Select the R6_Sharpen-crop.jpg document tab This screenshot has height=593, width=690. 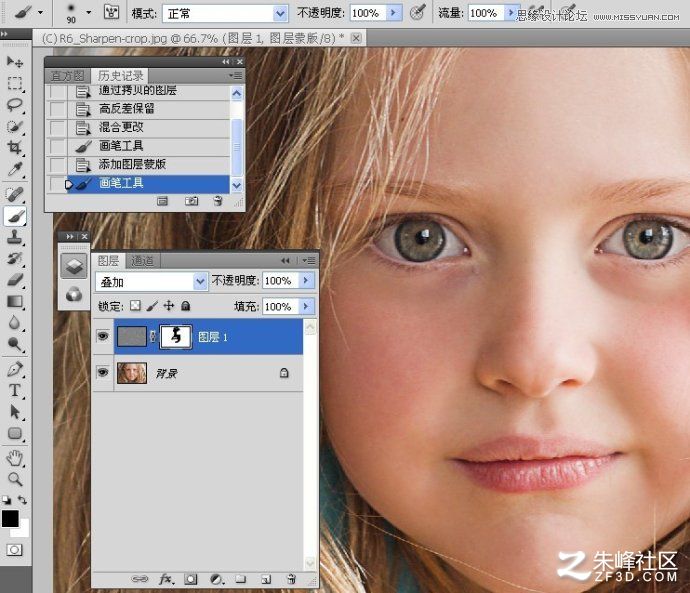pos(199,39)
